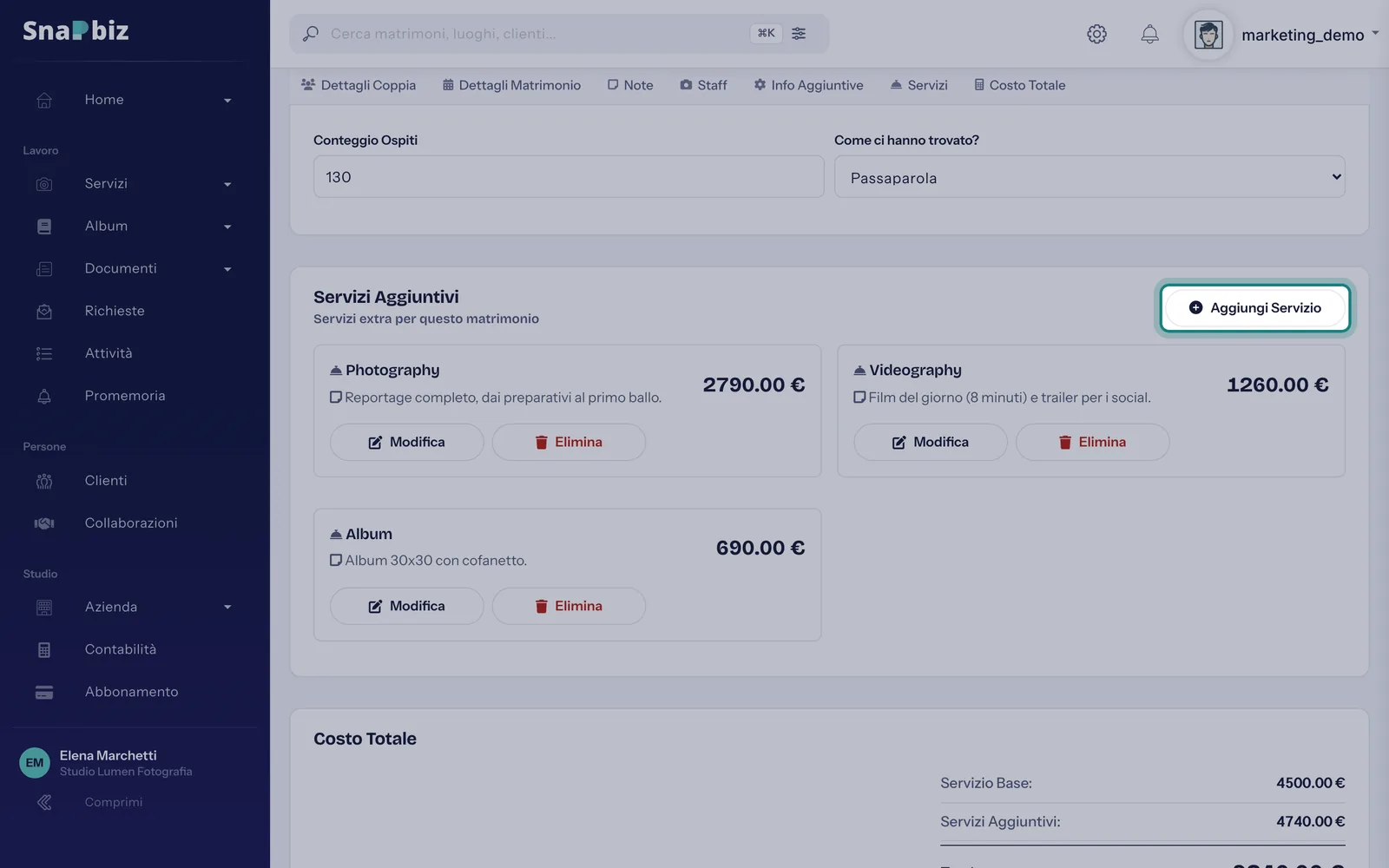Open the Come ci hanno trovato dropdown

point(1089,177)
